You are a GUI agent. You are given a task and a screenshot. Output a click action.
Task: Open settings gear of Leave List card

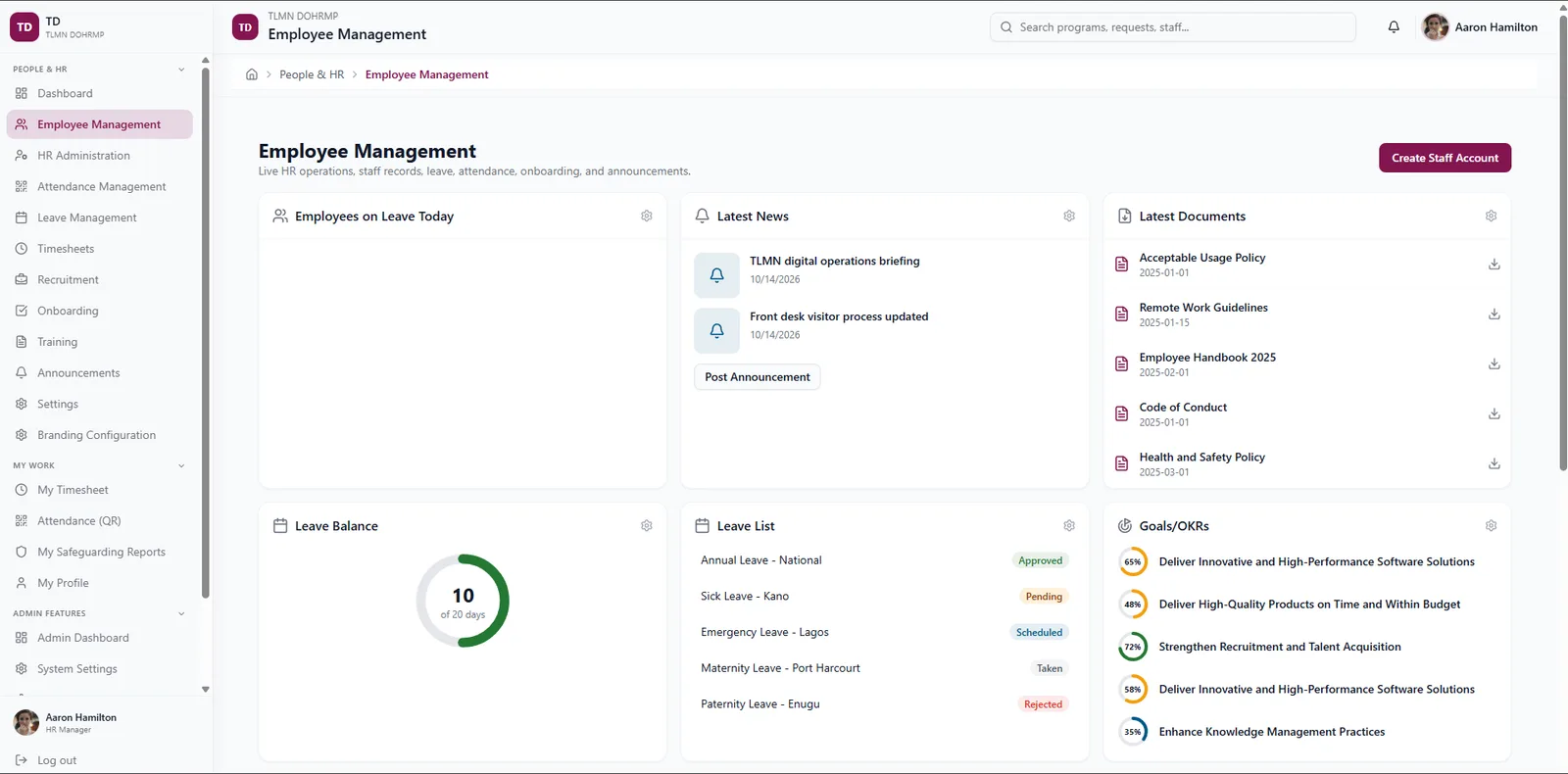[1069, 526]
